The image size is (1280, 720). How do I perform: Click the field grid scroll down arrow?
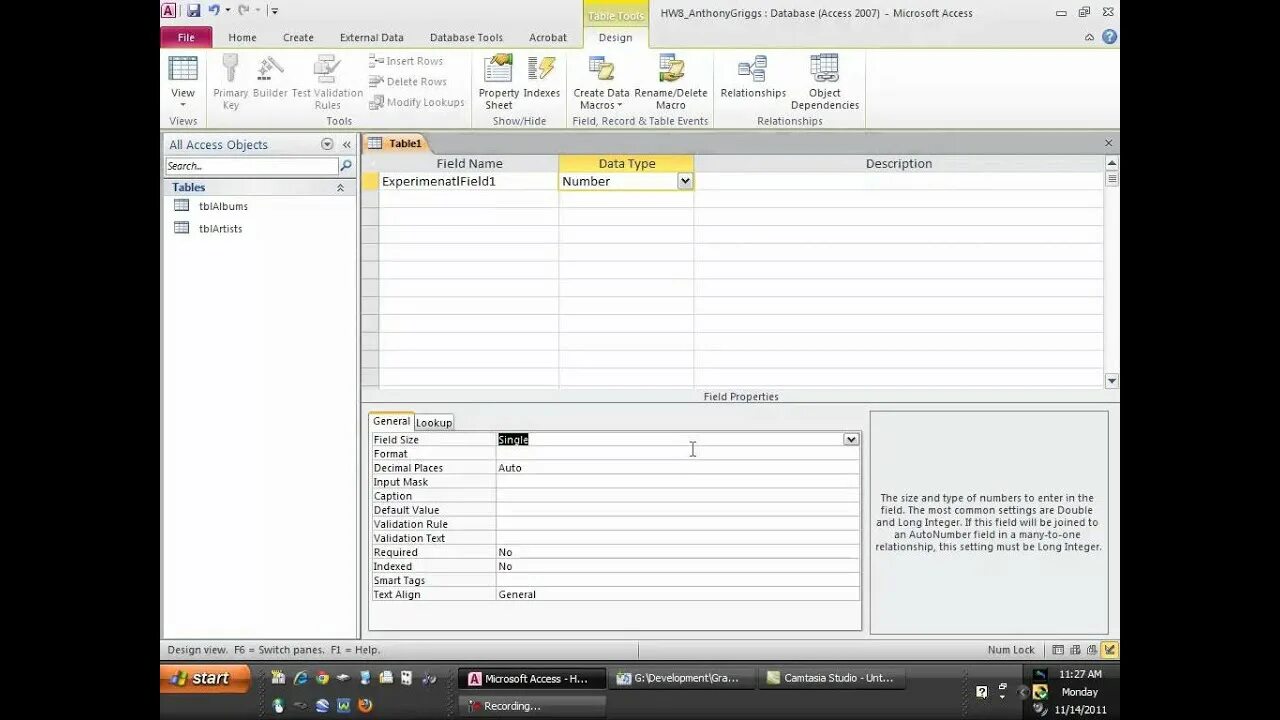(1111, 381)
